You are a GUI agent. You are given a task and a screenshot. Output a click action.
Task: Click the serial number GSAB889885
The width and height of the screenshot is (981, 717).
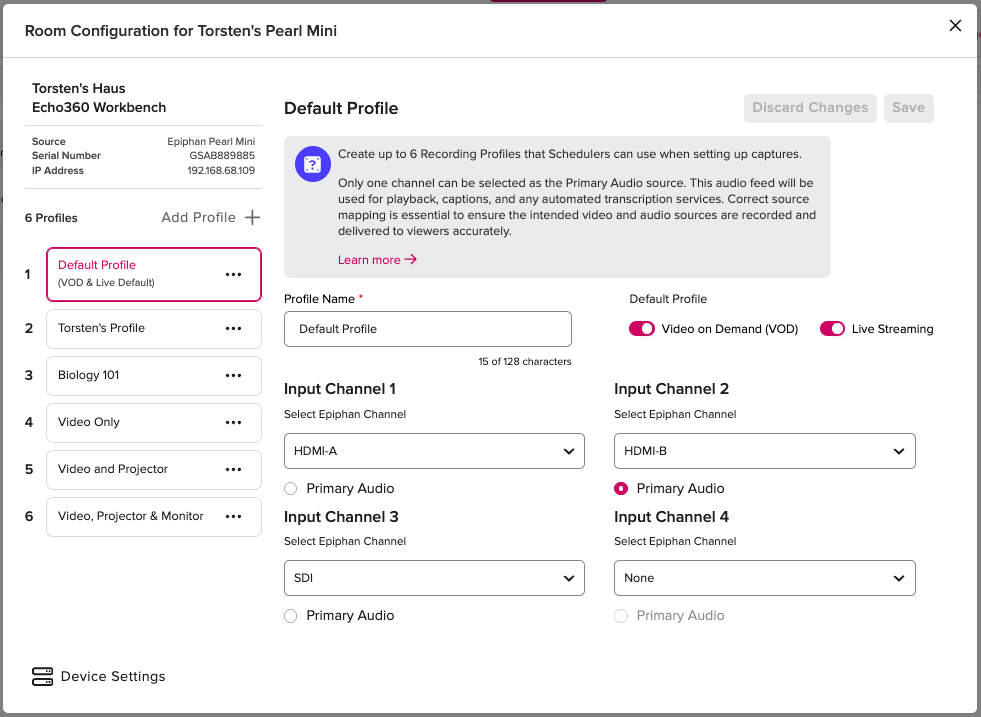[222, 156]
